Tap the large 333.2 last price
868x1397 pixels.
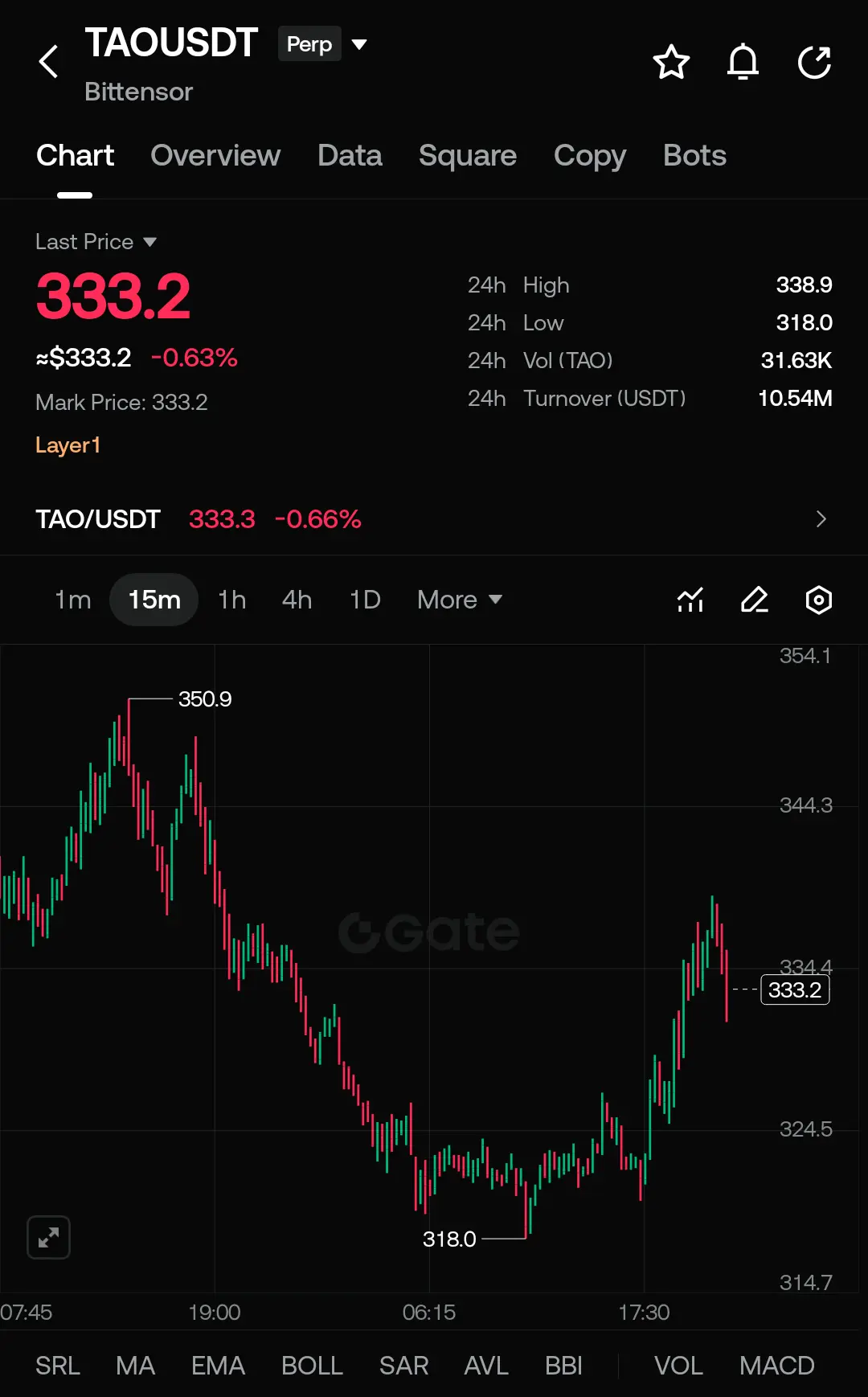[113, 297]
